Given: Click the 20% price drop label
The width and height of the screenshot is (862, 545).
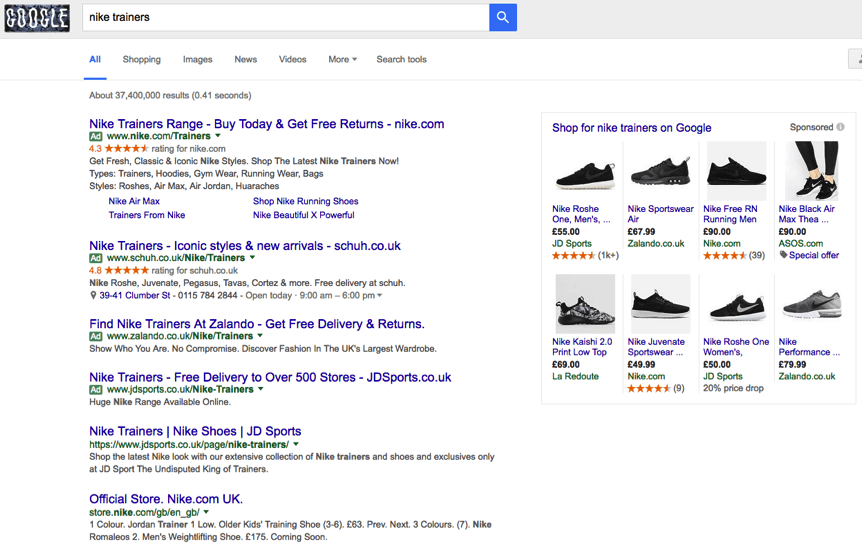Looking at the screenshot, I should click(x=733, y=388).
